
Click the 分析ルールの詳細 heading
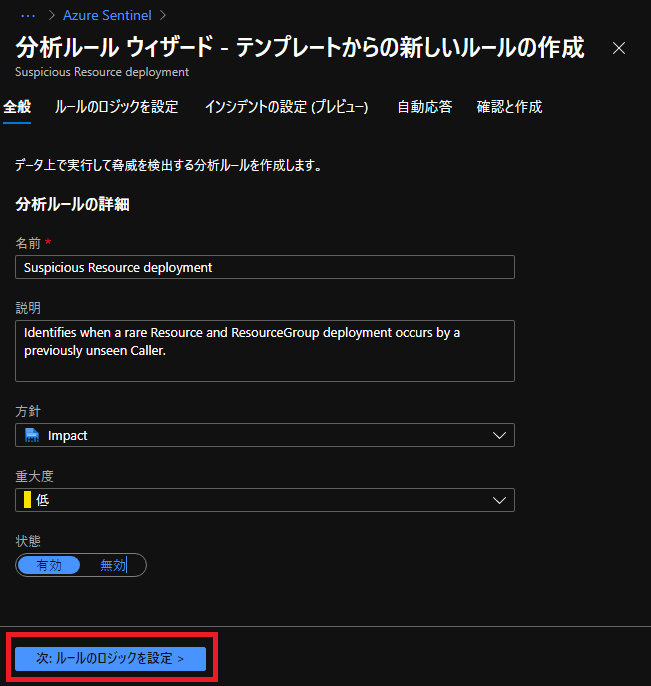click(72, 204)
